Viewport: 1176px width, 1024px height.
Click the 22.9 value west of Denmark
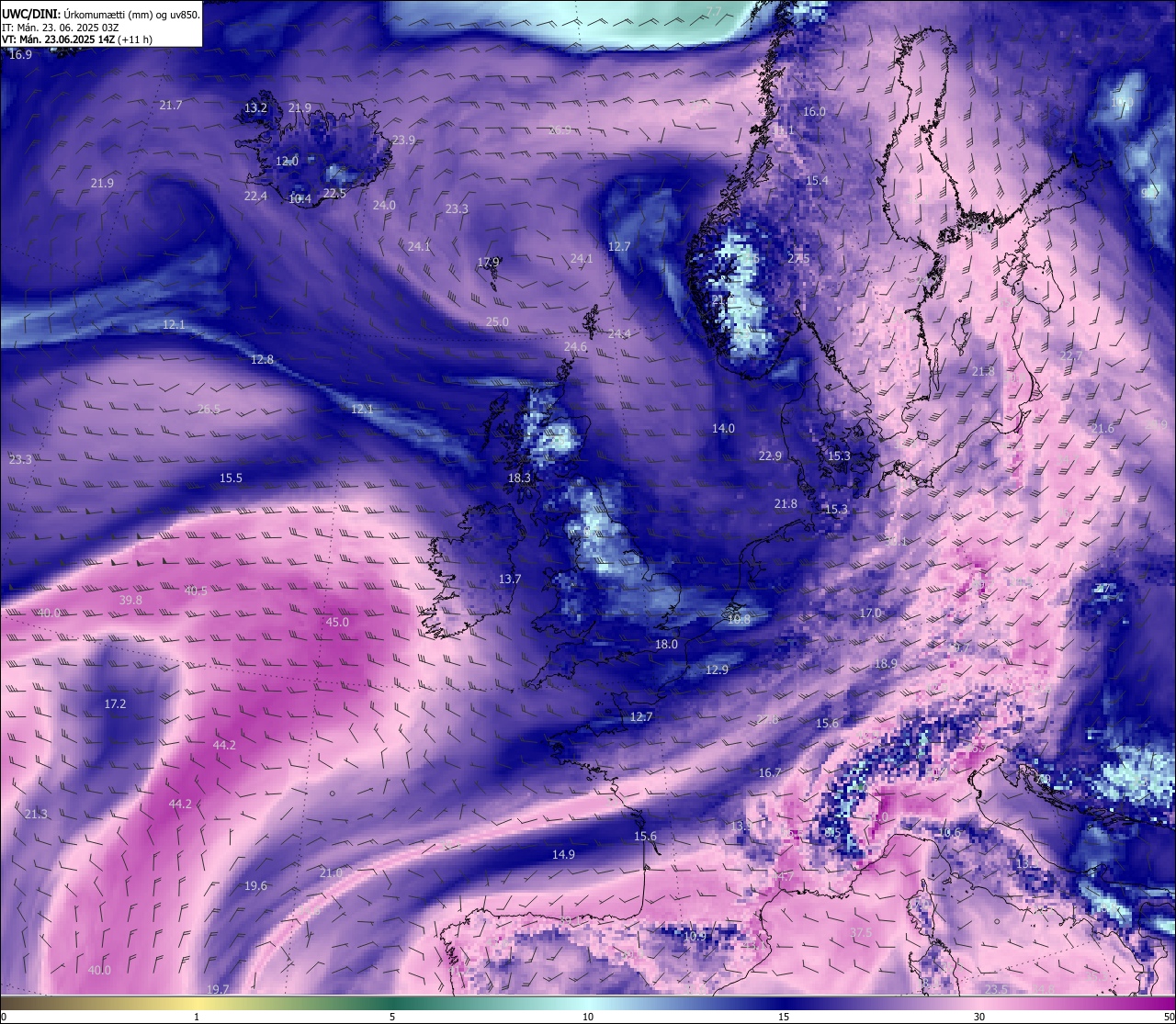click(770, 456)
